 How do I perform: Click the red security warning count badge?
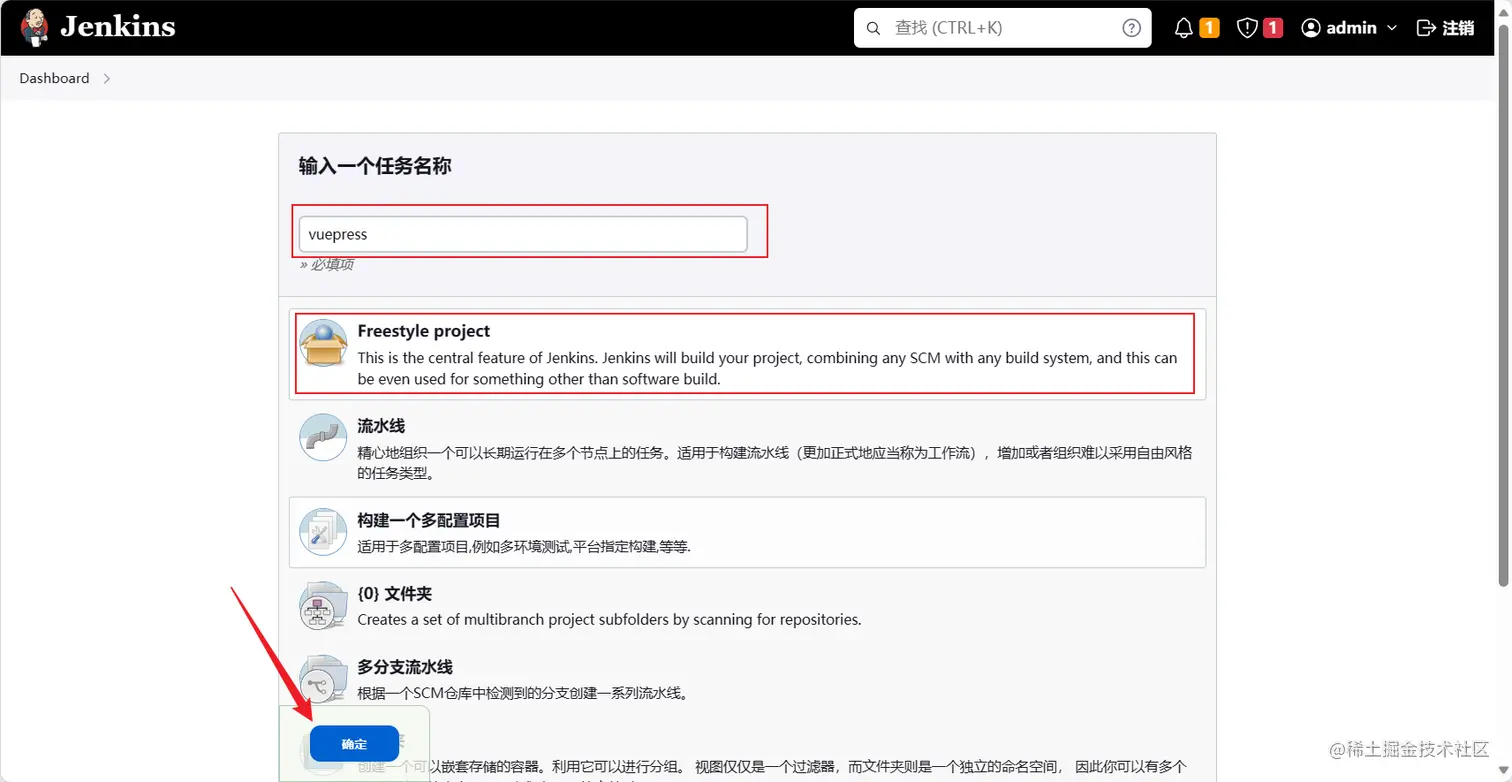tap(1273, 28)
